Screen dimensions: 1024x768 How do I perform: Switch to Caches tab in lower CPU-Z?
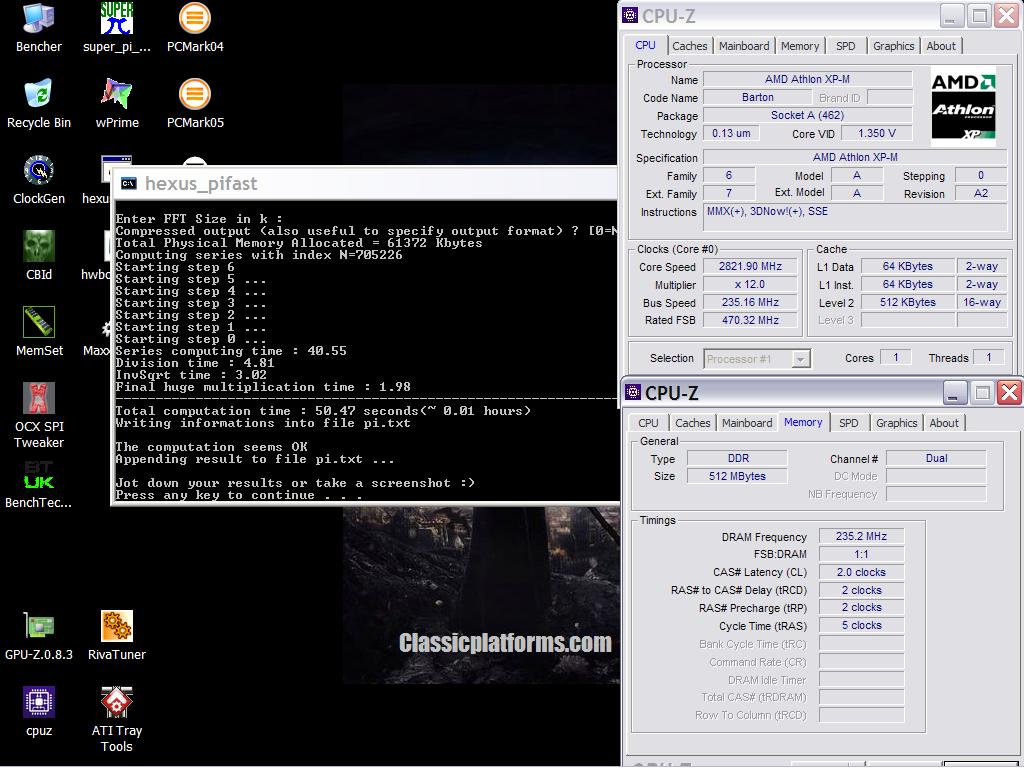point(693,423)
